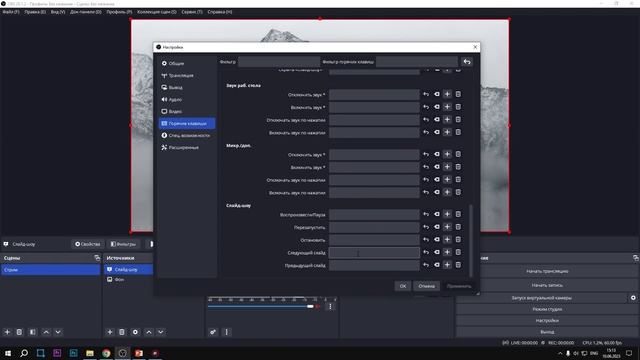Open the Док-панели menu
The height and width of the screenshot is (360, 640).
click(86, 12)
